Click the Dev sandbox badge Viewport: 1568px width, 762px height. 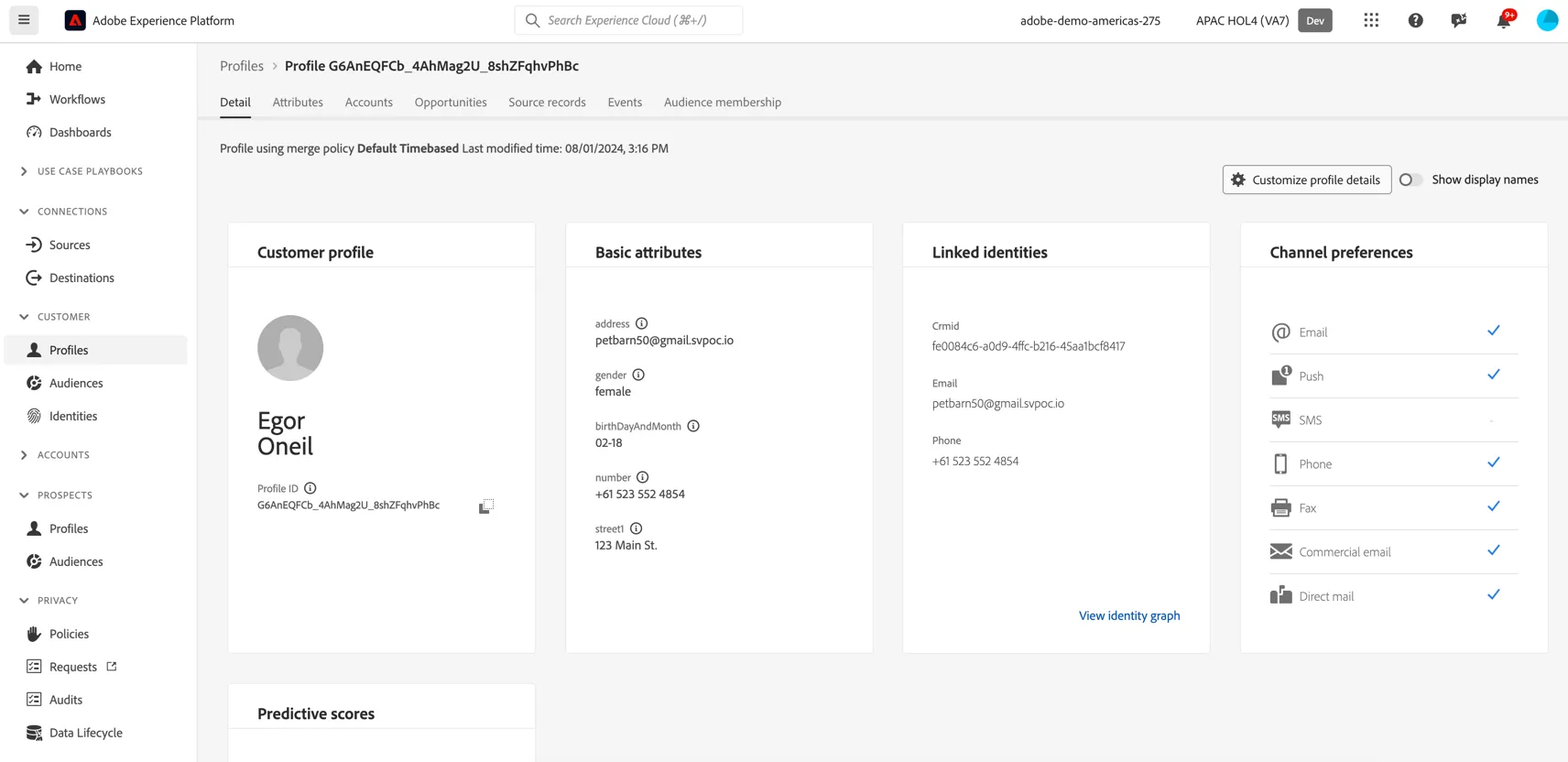[x=1315, y=20]
